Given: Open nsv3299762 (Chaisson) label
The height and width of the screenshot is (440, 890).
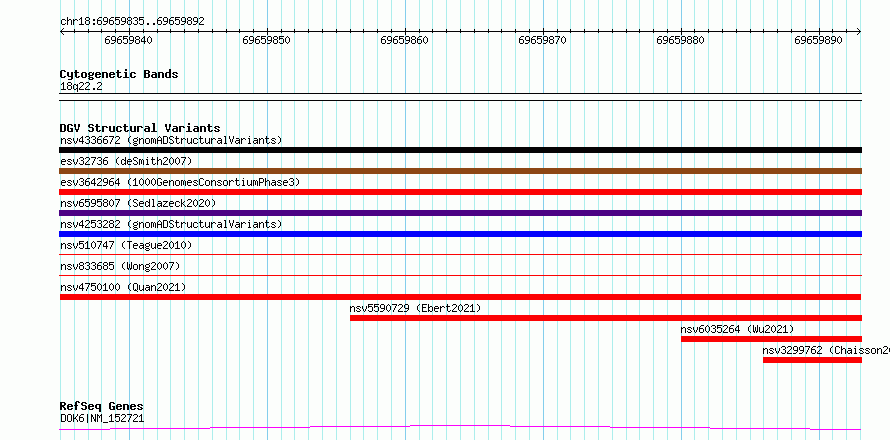Looking at the screenshot, I should point(826,350).
